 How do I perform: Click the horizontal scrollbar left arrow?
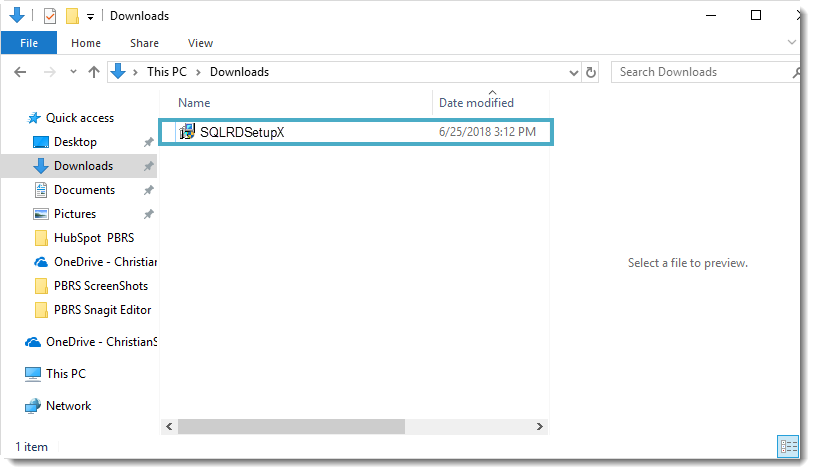click(x=169, y=427)
